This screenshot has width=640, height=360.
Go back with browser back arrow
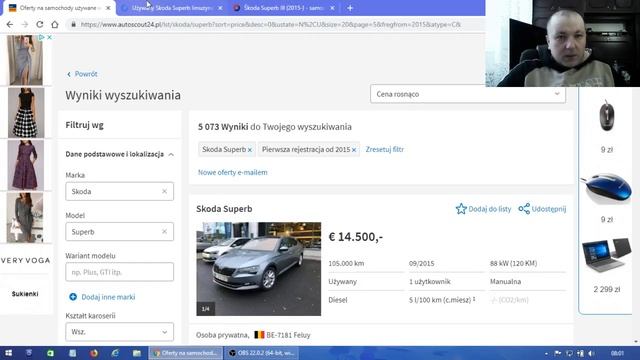10,24
